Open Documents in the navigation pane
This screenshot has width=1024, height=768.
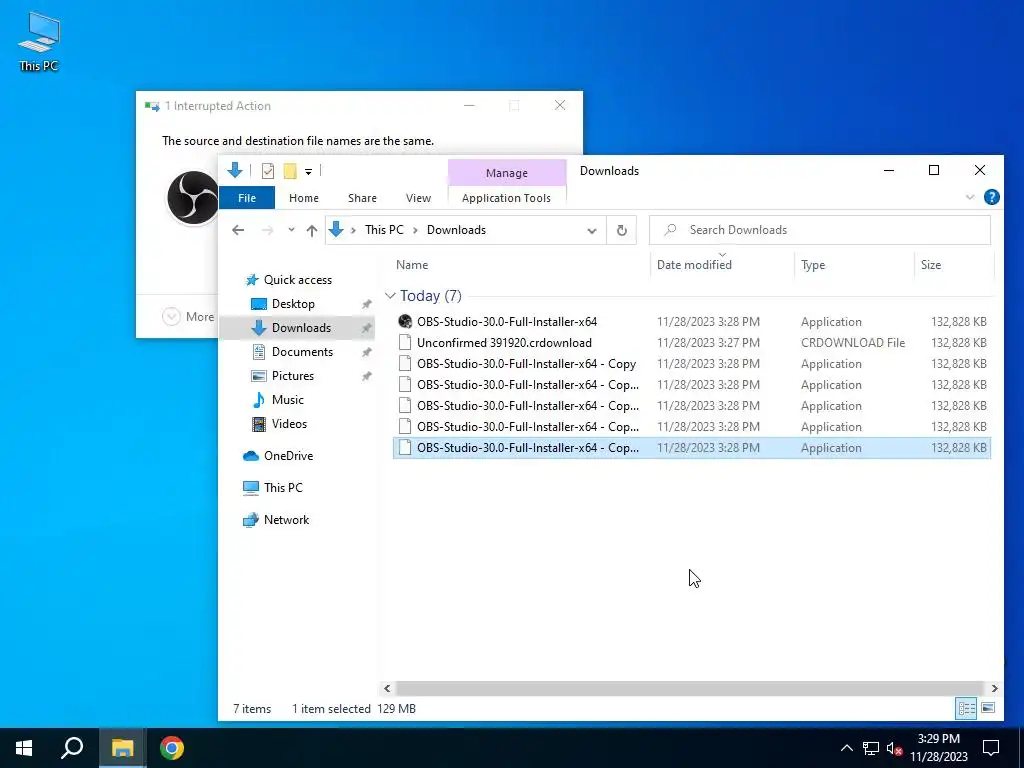pos(302,351)
